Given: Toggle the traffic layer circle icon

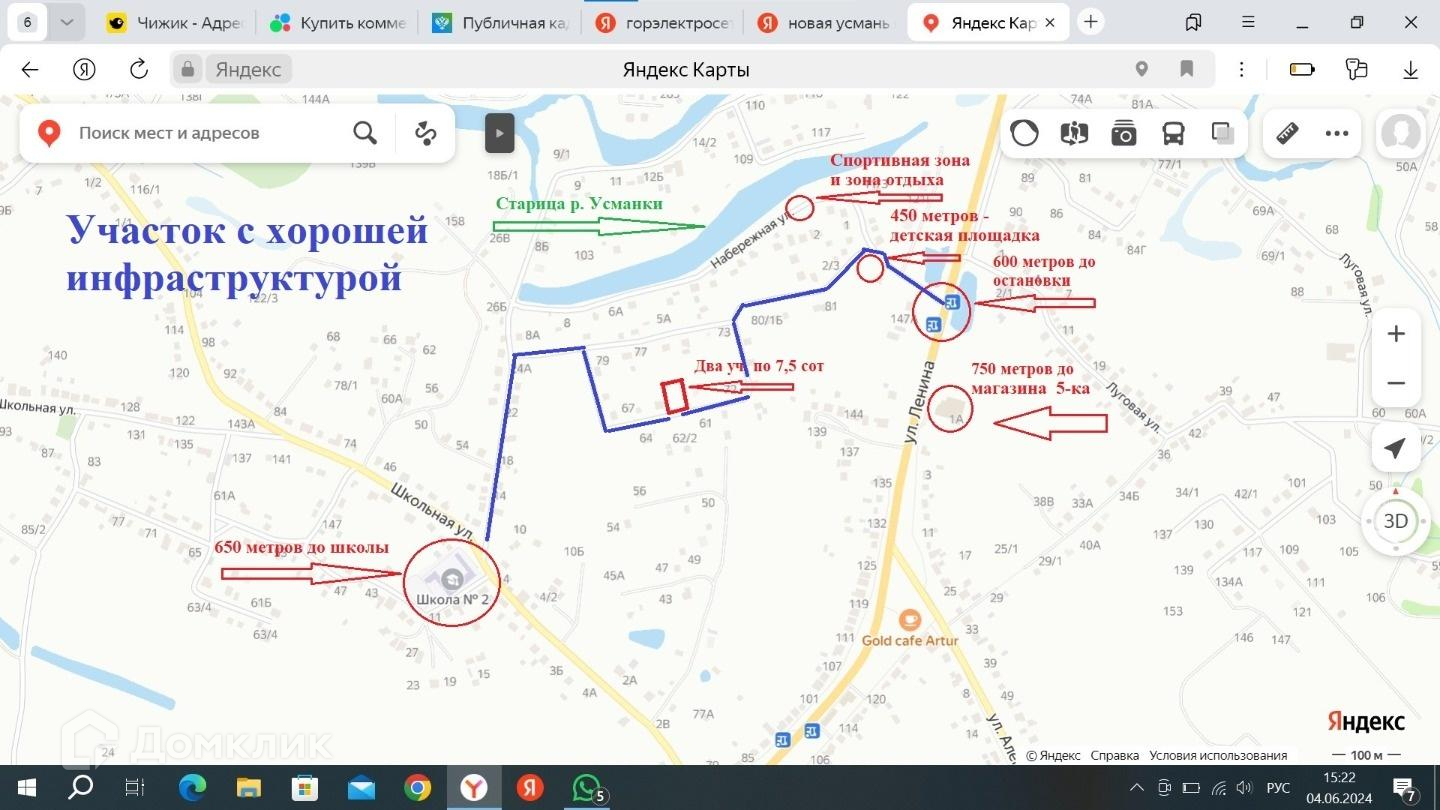Looking at the screenshot, I should pos(1024,133).
